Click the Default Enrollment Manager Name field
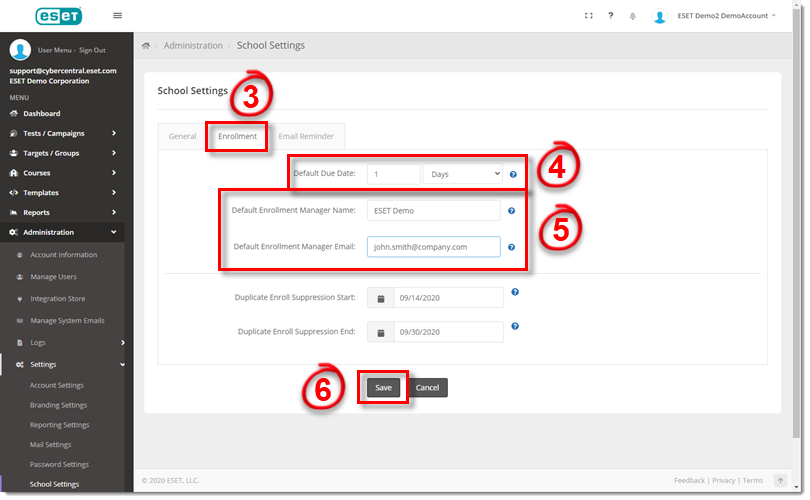Screen dimensions: 810x500 pos(432,211)
